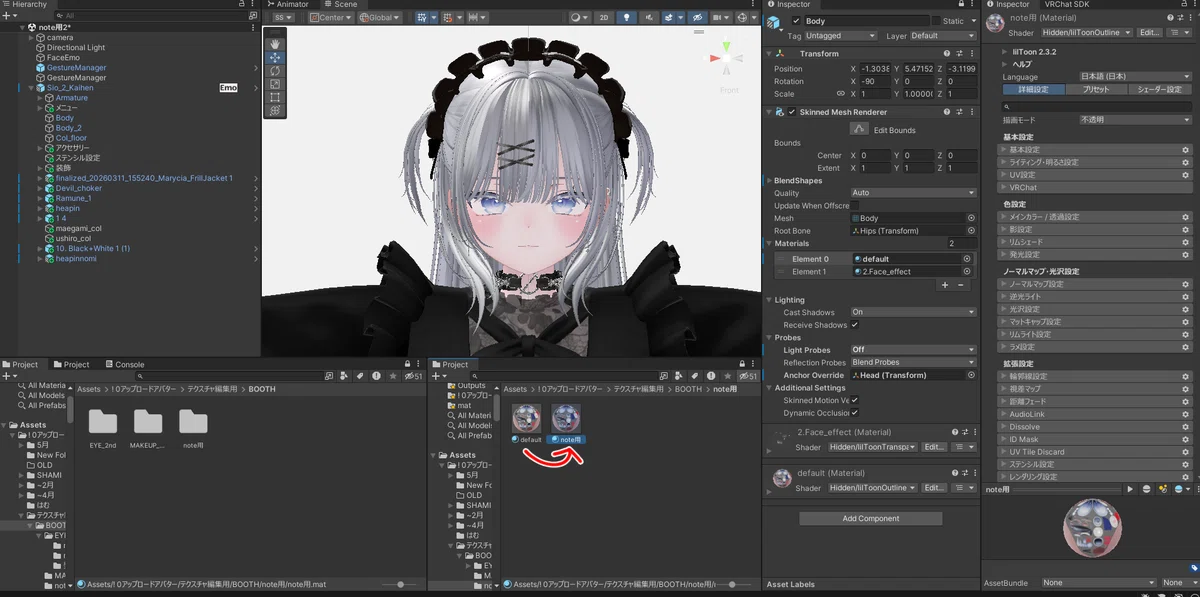Select the Scale tool in Scene toolbar
1200x597 pixels.
click(275, 84)
